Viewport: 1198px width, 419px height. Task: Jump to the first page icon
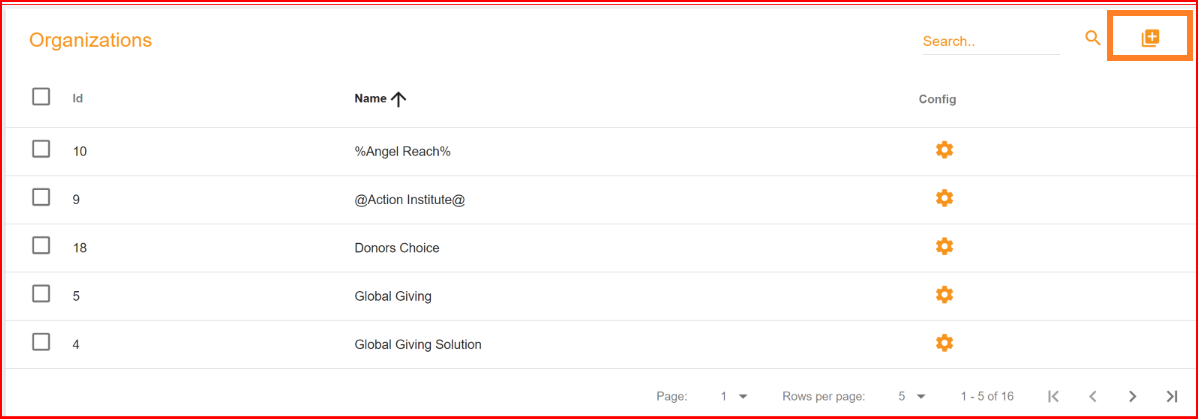point(1054,396)
